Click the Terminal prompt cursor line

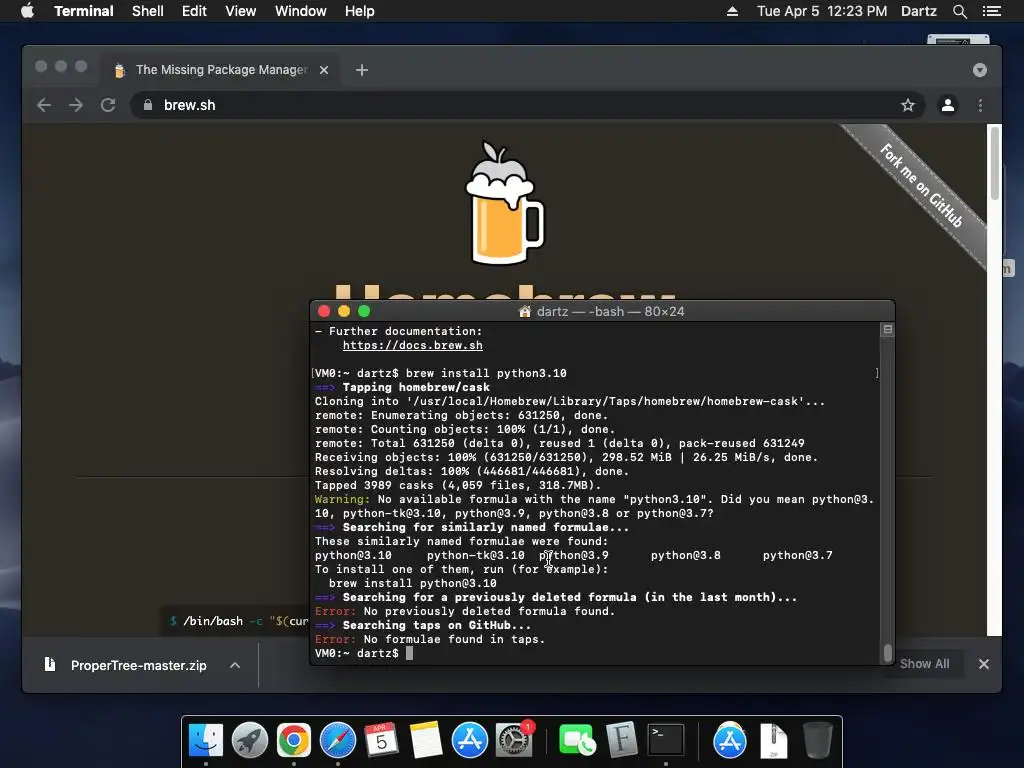(364, 653)
